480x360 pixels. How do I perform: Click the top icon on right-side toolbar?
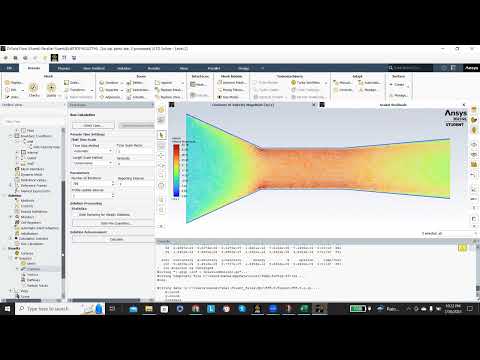click(x=474, y=110)
